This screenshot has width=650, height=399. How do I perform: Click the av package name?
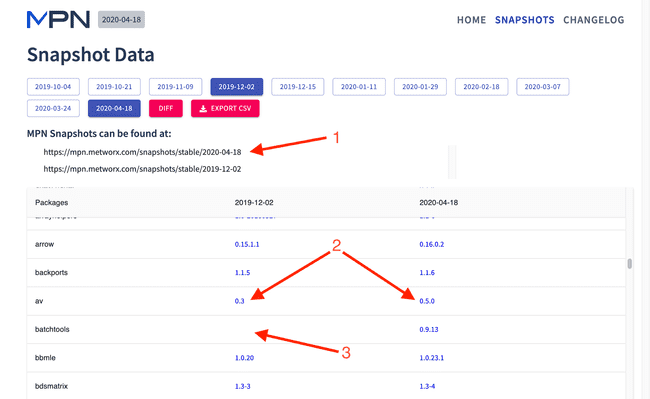pos(39,301)
